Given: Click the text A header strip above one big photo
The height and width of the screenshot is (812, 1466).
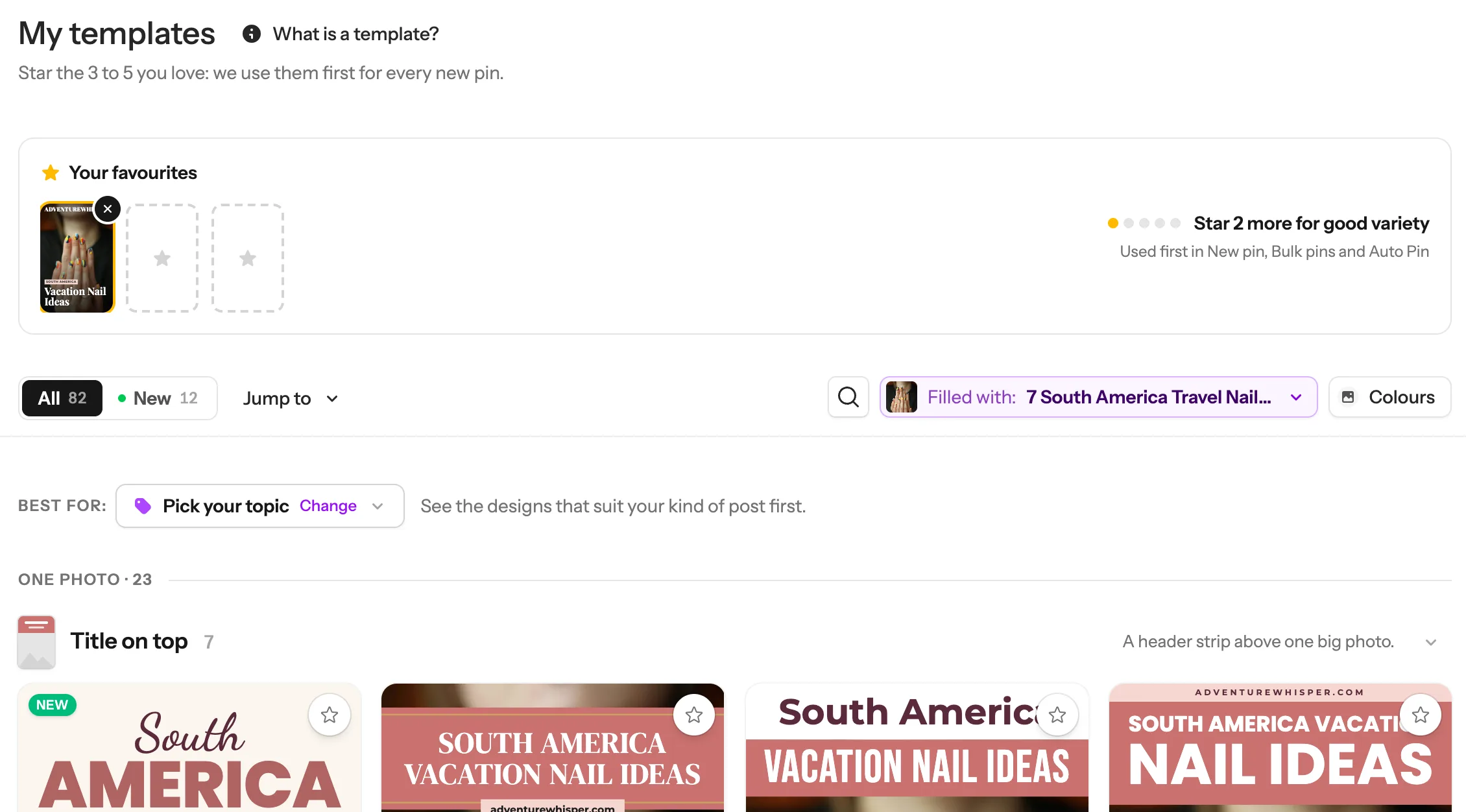Looking at the screenshot, I should [x=1258, y=642].
